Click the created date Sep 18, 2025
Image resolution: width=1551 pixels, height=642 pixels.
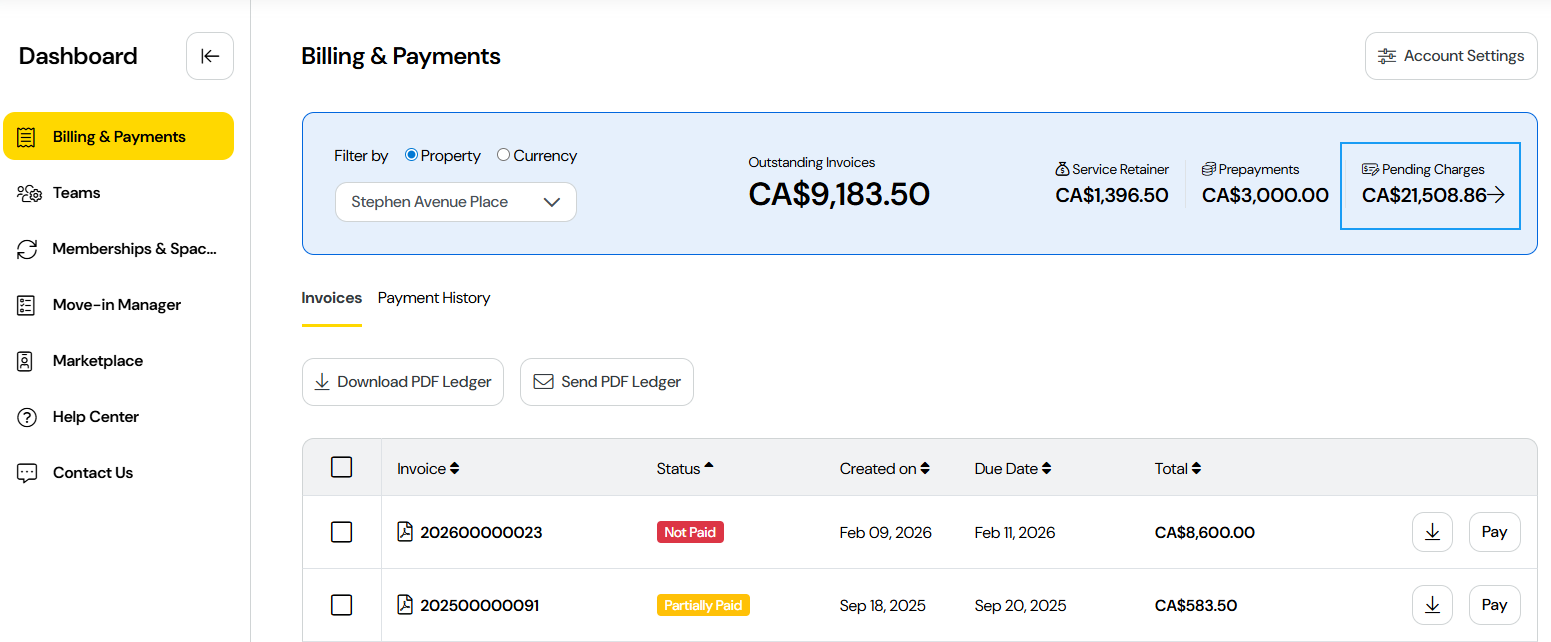(883, 606)
